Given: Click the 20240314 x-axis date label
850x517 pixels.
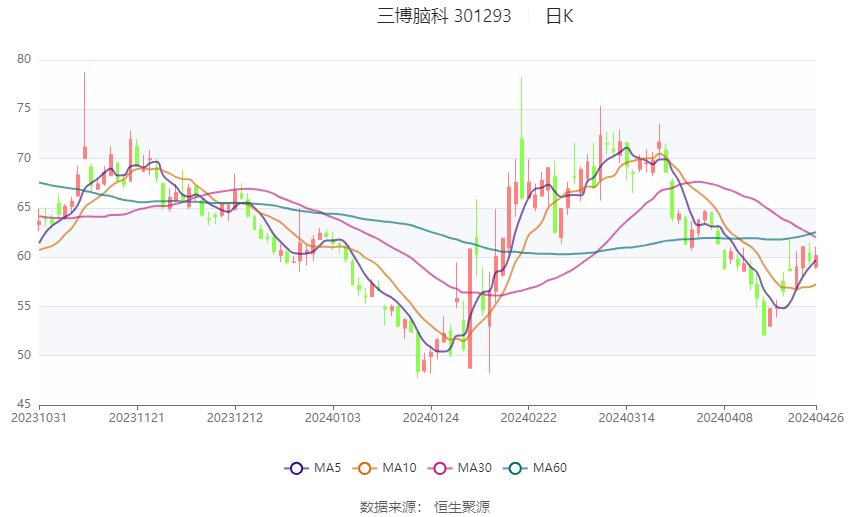Looking at the screenshot, I should click(625, 418).
